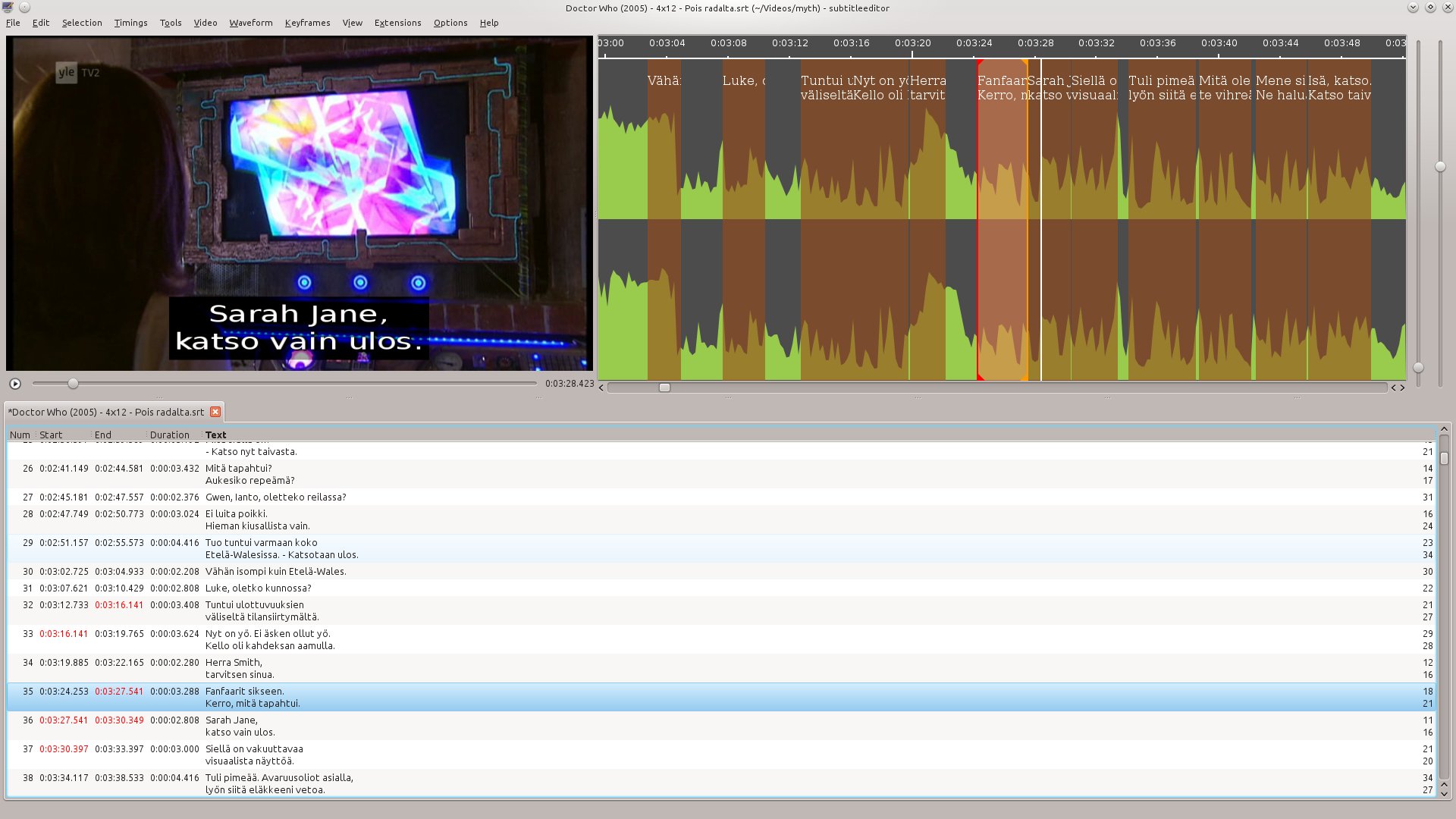The width and height of the screenshot is (1456, 819).
Task: Open the Edit menu
Action: pos(41,23)
